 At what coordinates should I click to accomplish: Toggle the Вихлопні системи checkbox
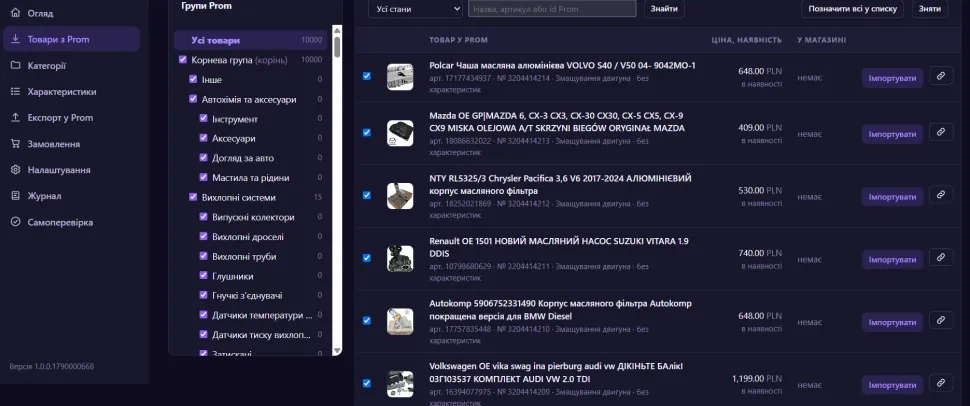[x=193, y=197]
